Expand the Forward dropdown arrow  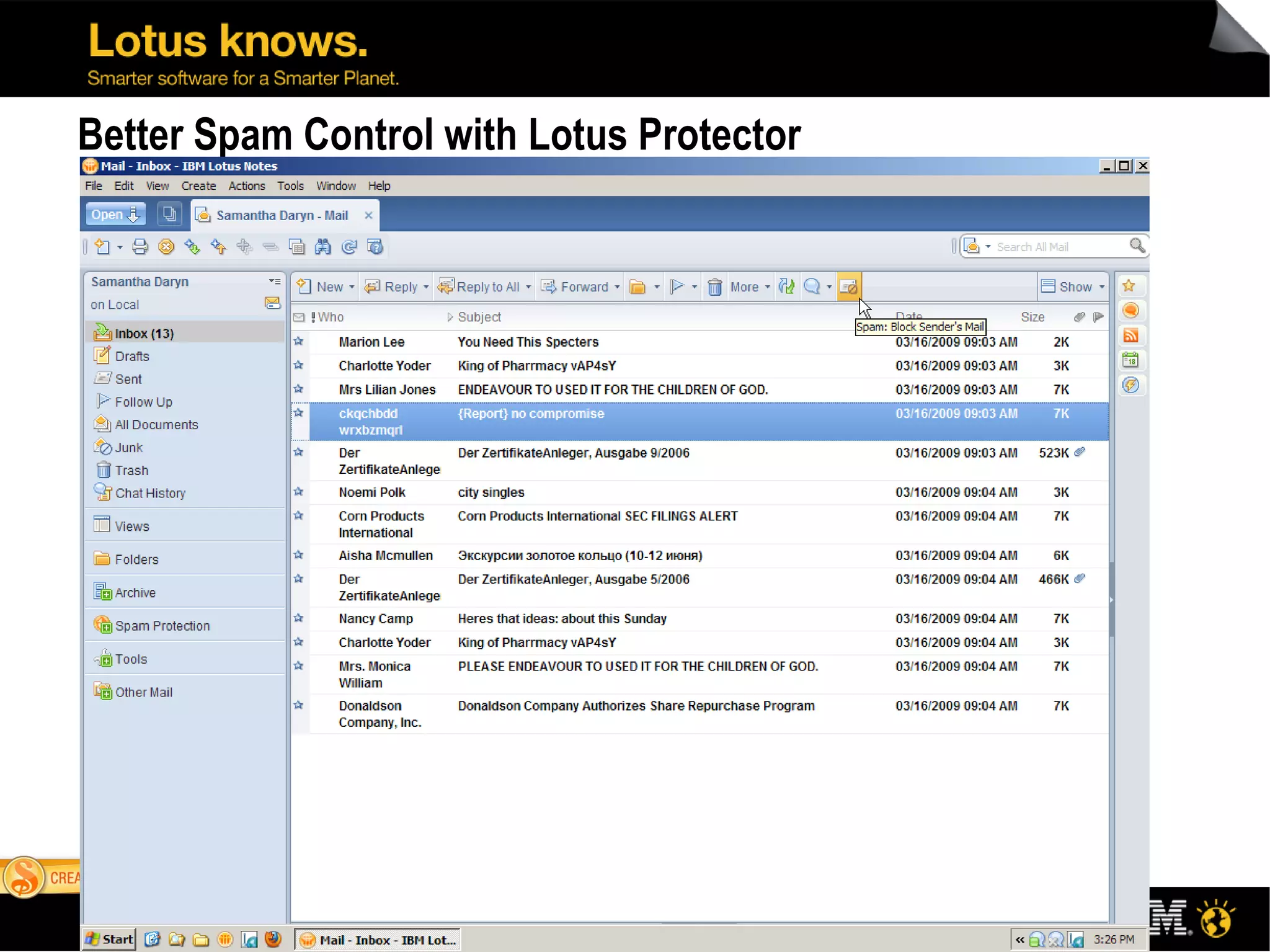pyautogui.click(x=617, y=287)
